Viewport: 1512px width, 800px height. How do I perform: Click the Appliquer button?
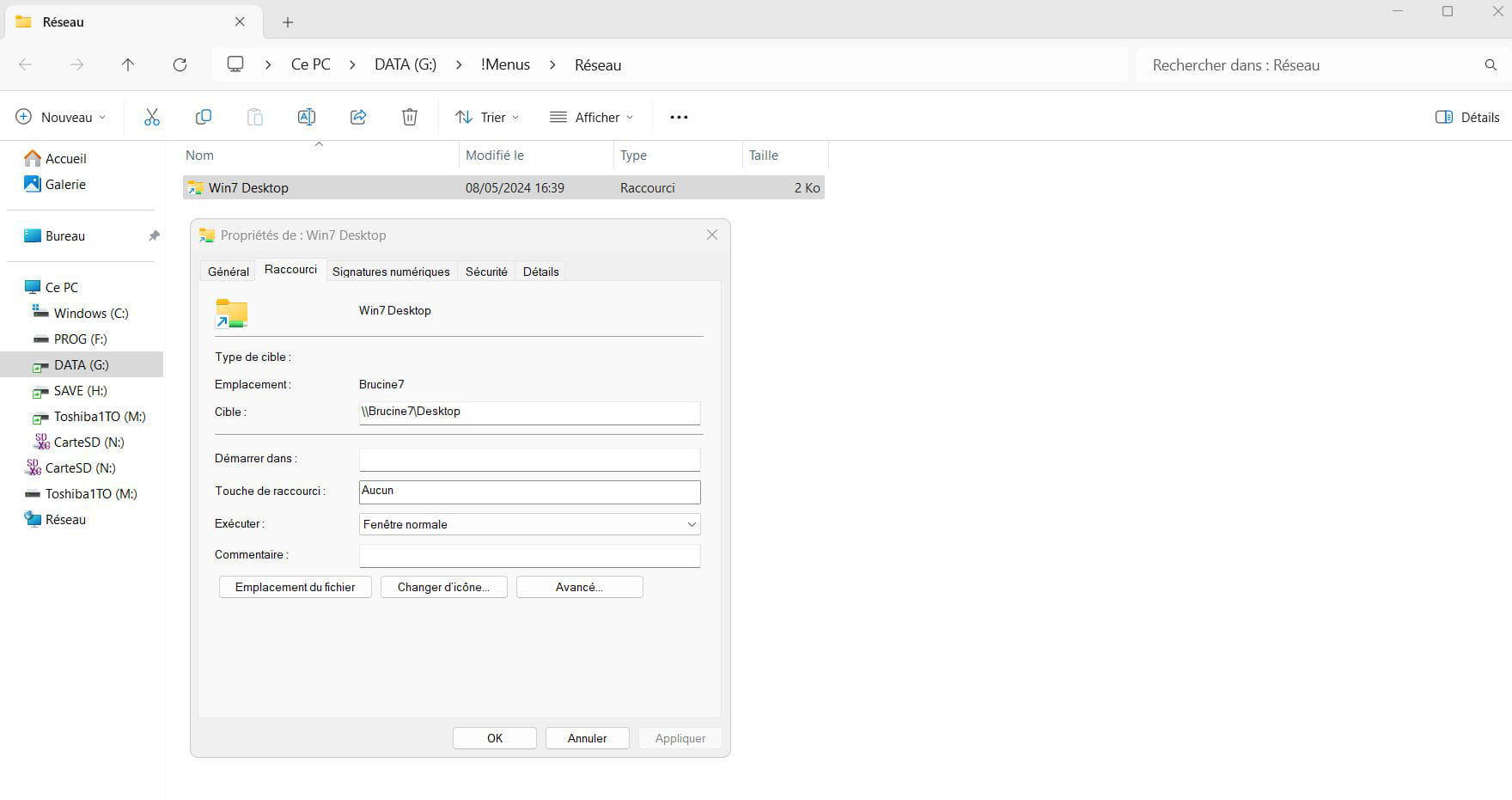680,738
